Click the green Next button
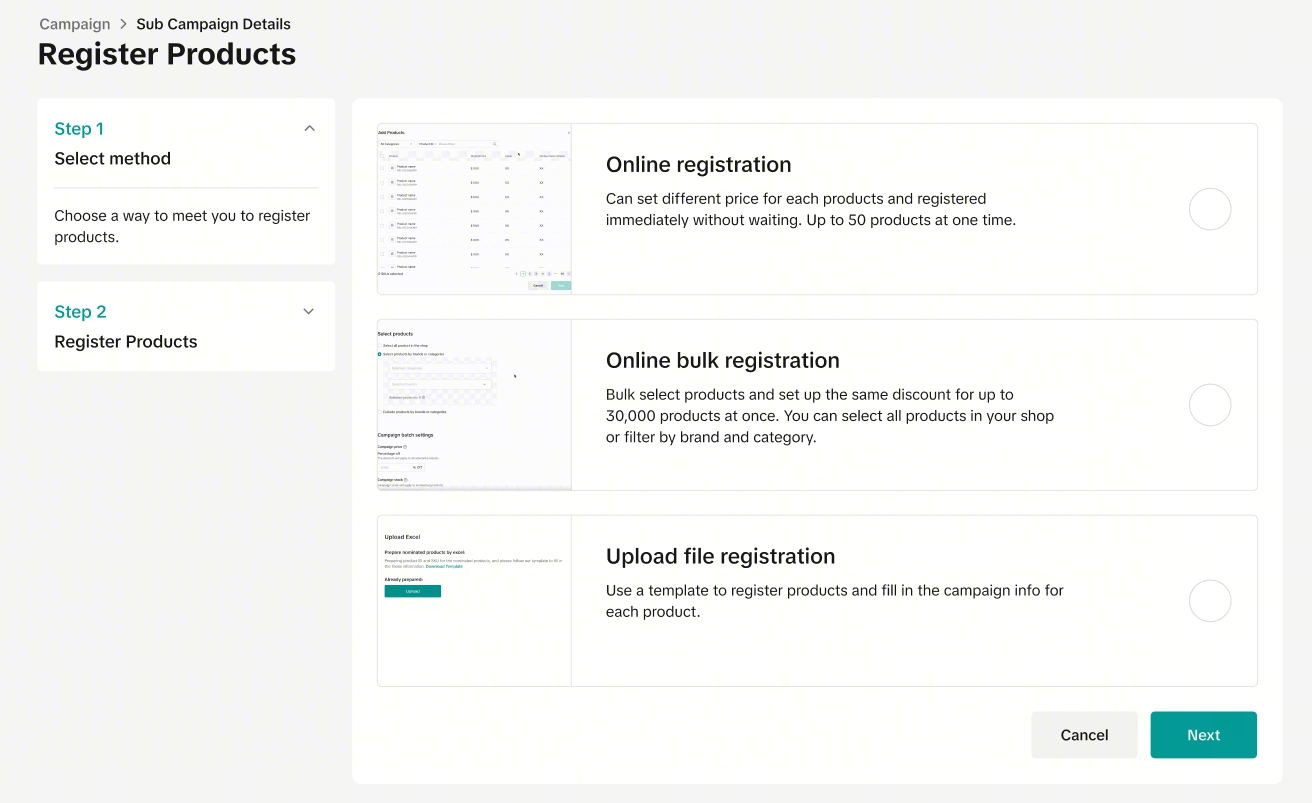Viewport: 1312px width, 803px height. tap(1203, 735)
